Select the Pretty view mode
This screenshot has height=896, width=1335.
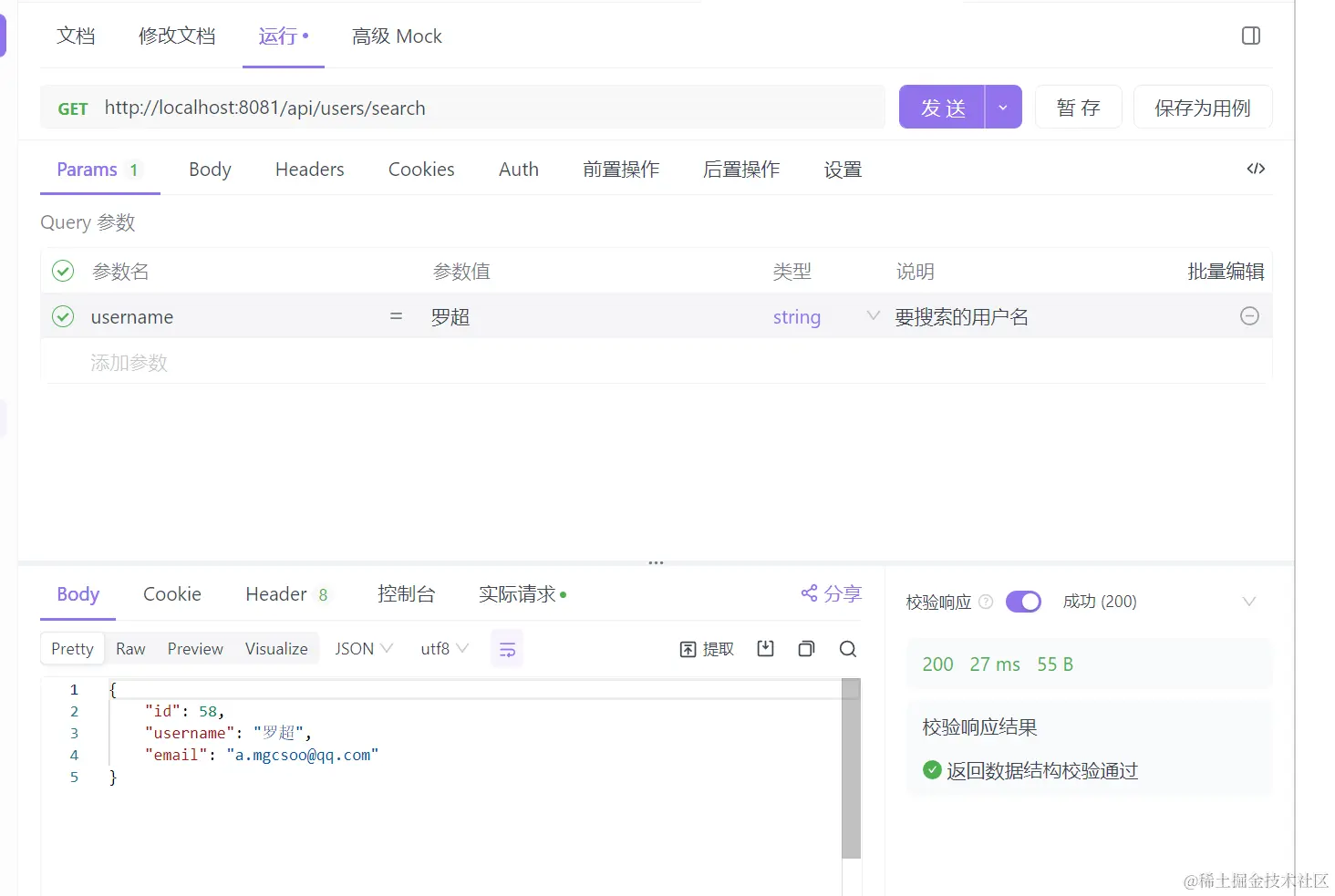[x=72, y=649]
